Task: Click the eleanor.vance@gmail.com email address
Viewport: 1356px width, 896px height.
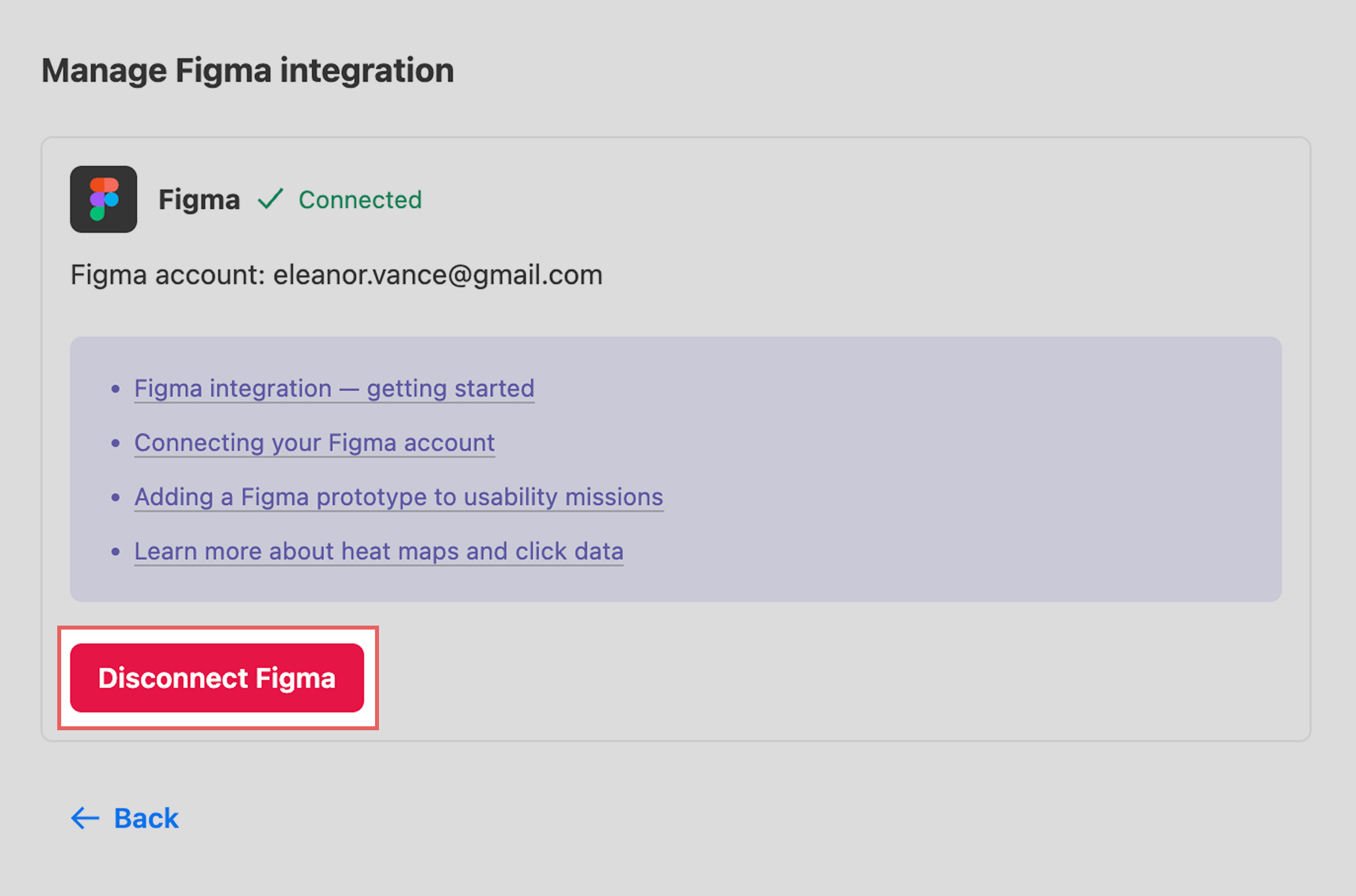Action: click(x=438, y=275)
